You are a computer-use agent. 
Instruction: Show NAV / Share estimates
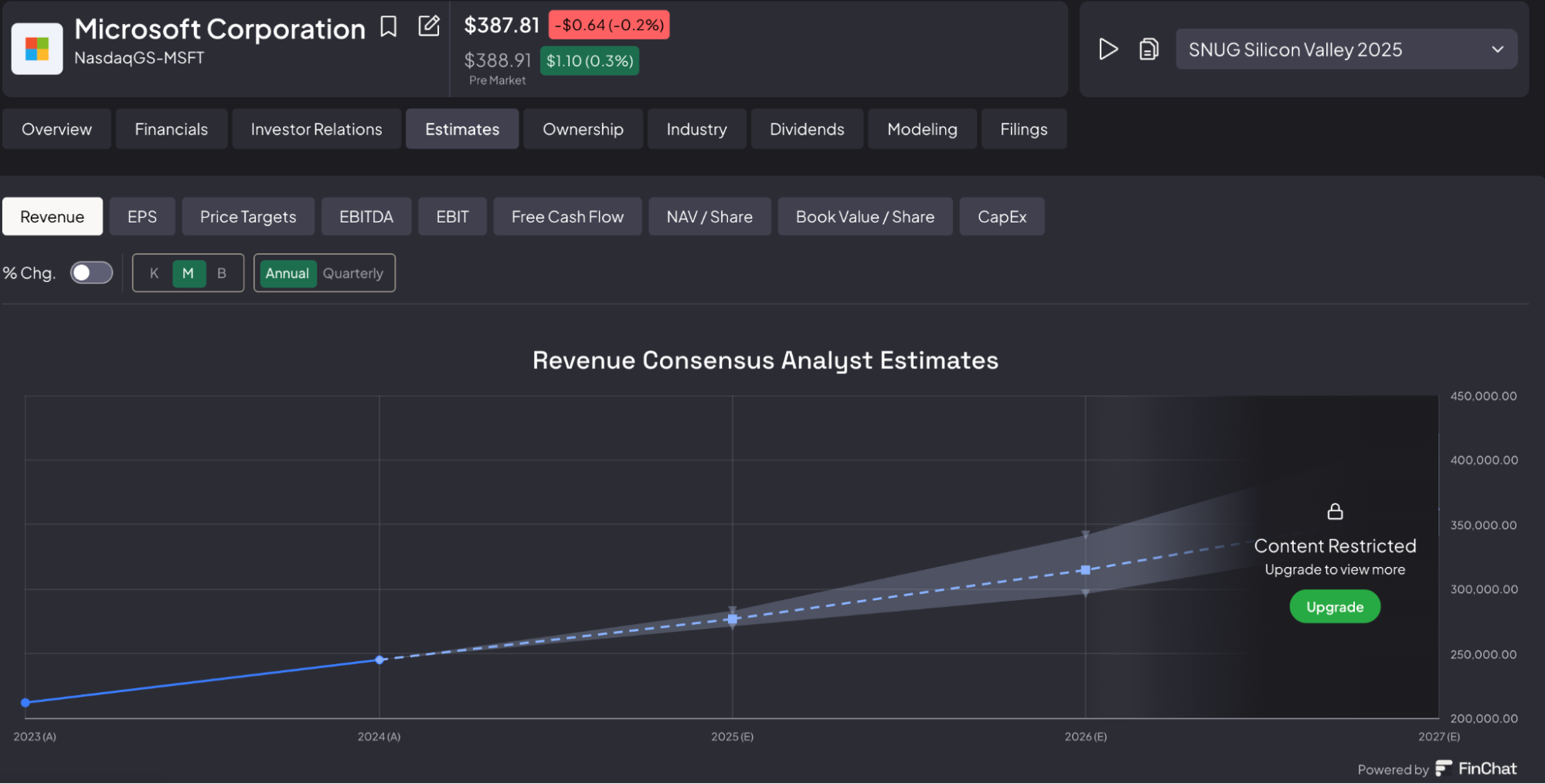pos(710,216)
